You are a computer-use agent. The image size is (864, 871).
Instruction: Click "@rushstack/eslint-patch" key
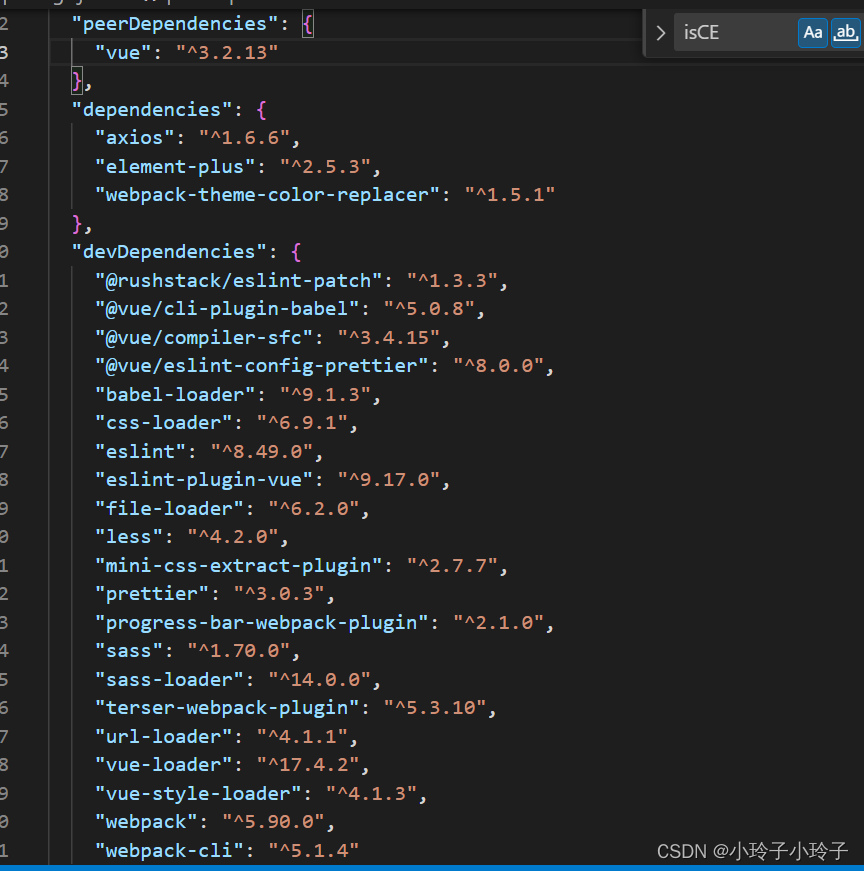(238, 281)
